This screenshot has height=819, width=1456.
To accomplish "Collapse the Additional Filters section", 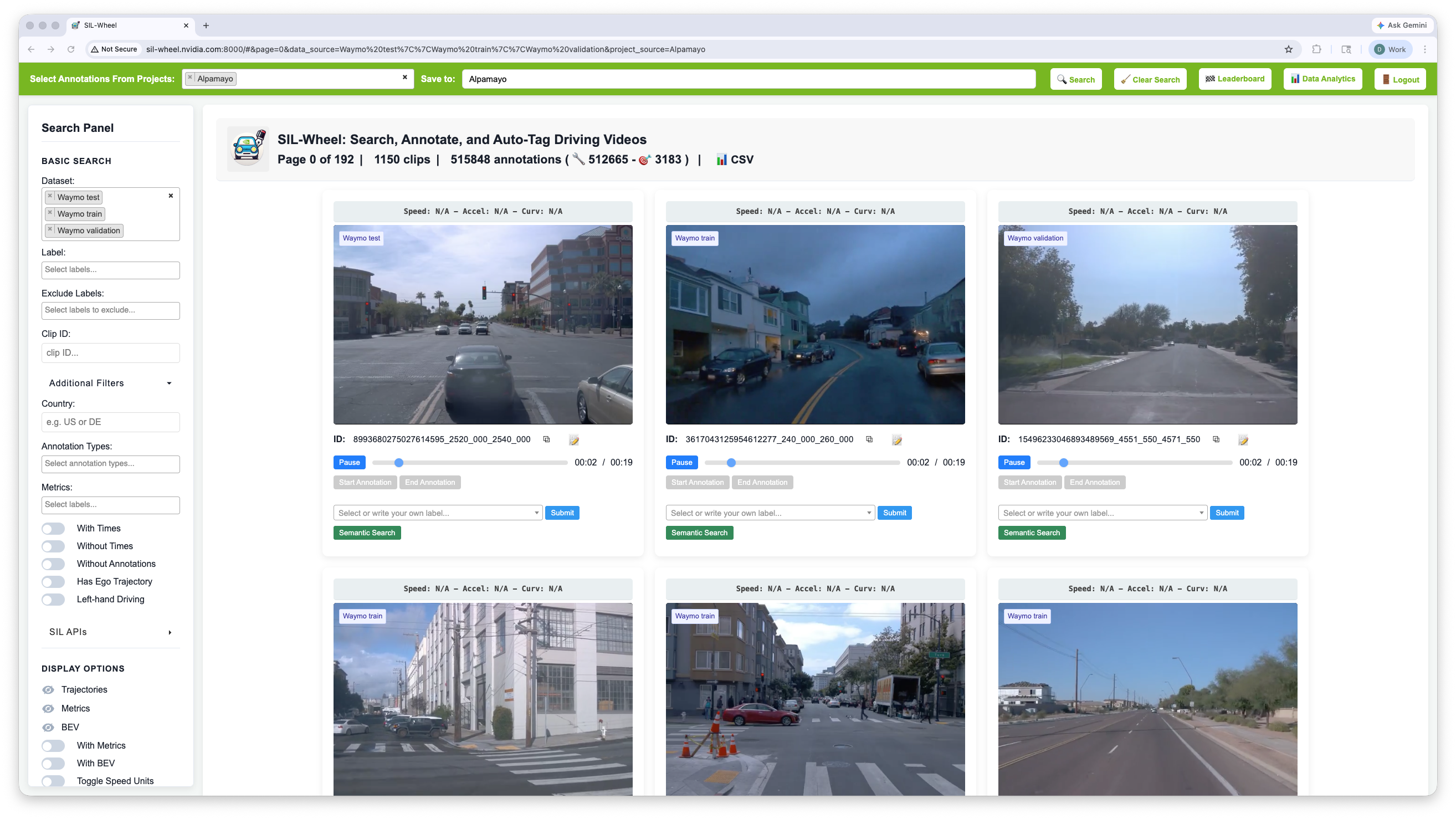I will (x=111, y=383).
